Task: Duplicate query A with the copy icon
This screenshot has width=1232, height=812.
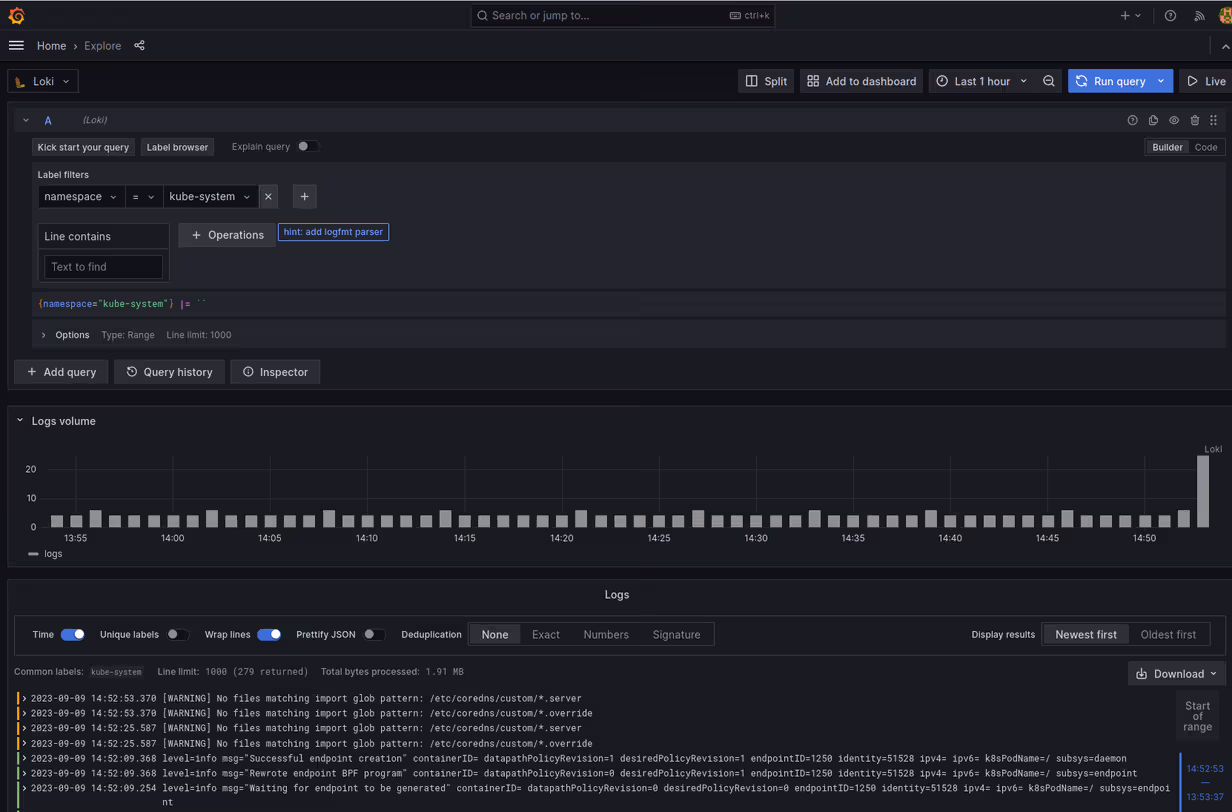Action: (1153, 120)
